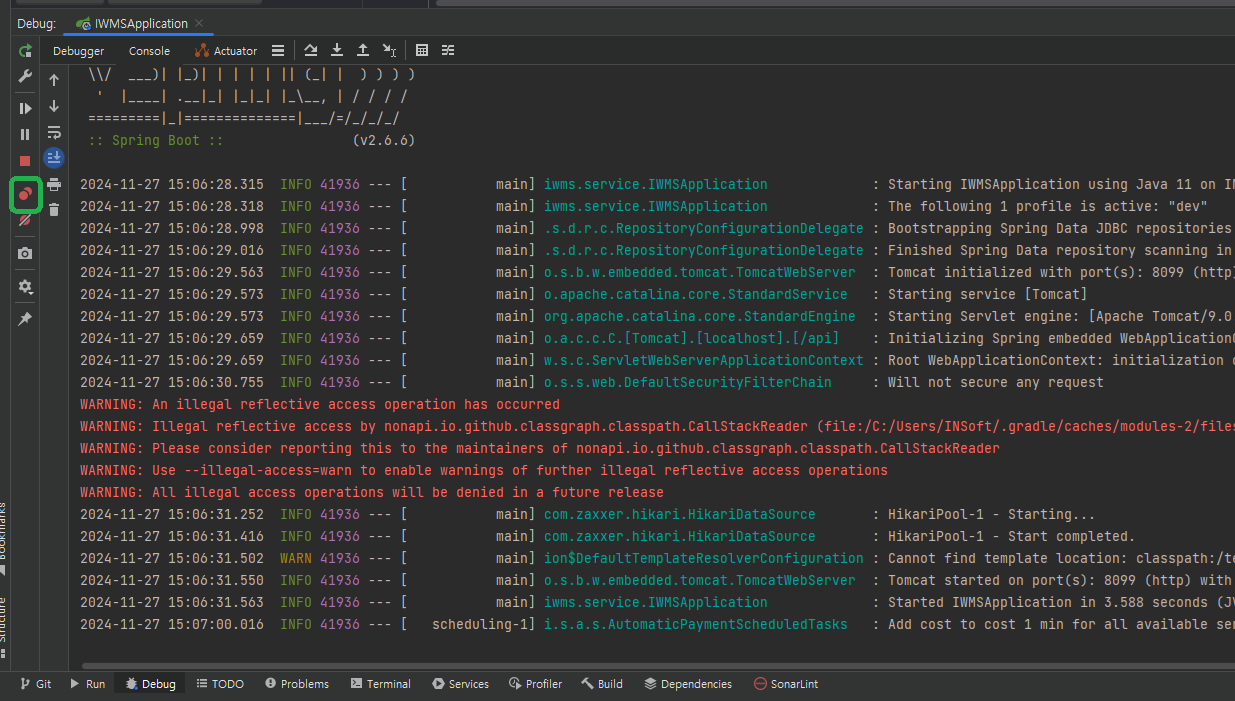Click Run to Cursor icon
This screenshot has width=1235, height=701.
[x=389, y=51]
